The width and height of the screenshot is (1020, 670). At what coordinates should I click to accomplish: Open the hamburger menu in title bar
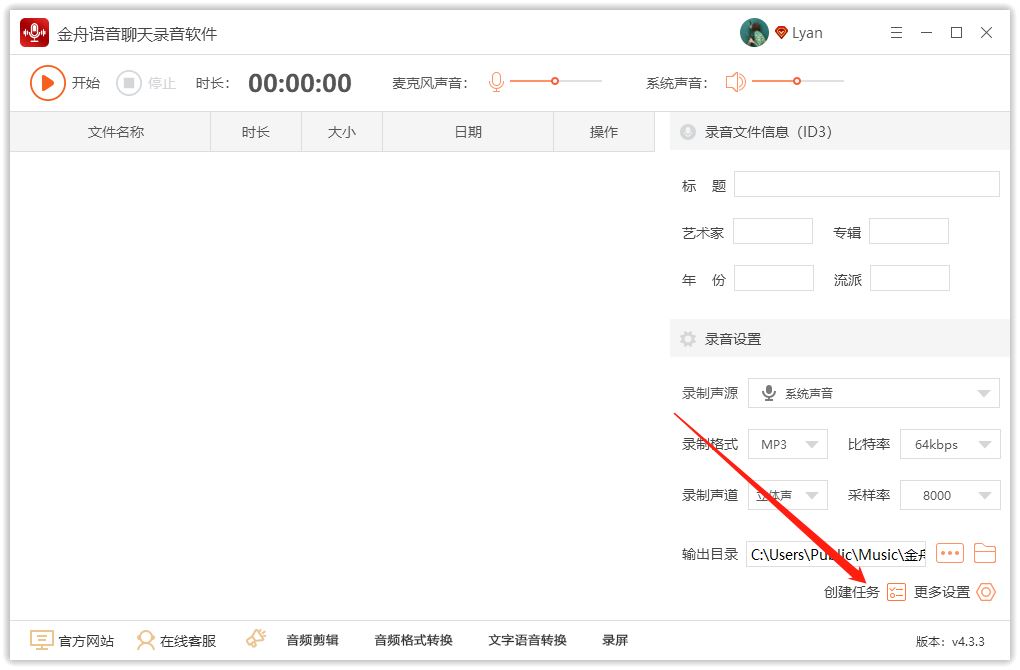tap(896, 33)
